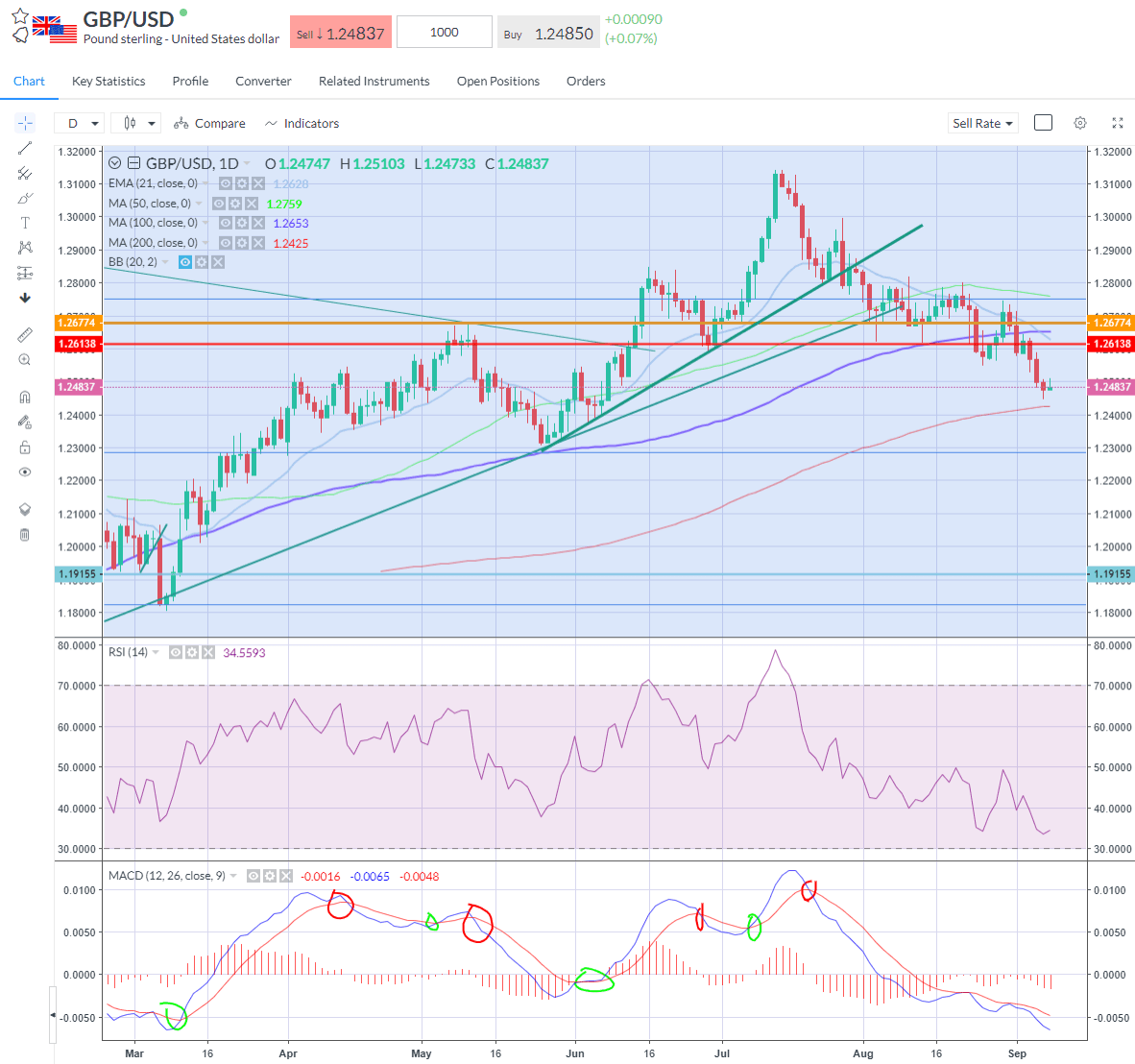1135x1064 pixels.
Task: Open the D timeframe dropdown
Action: (x=79, y=123)
